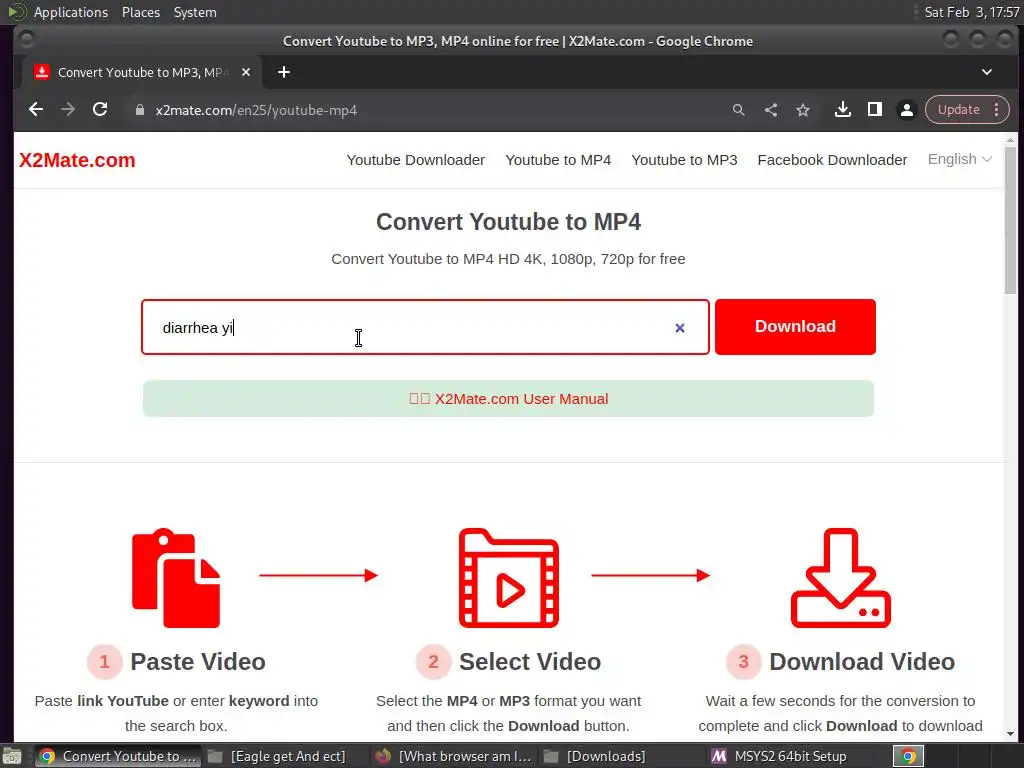This screenshot has width=1024, height=768.
Task: View site info via the lock icon
Action: [x=139, y=110]
